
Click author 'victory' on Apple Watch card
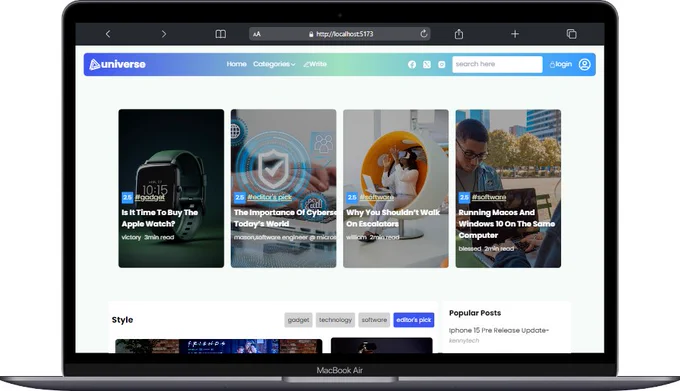[131, 237]
